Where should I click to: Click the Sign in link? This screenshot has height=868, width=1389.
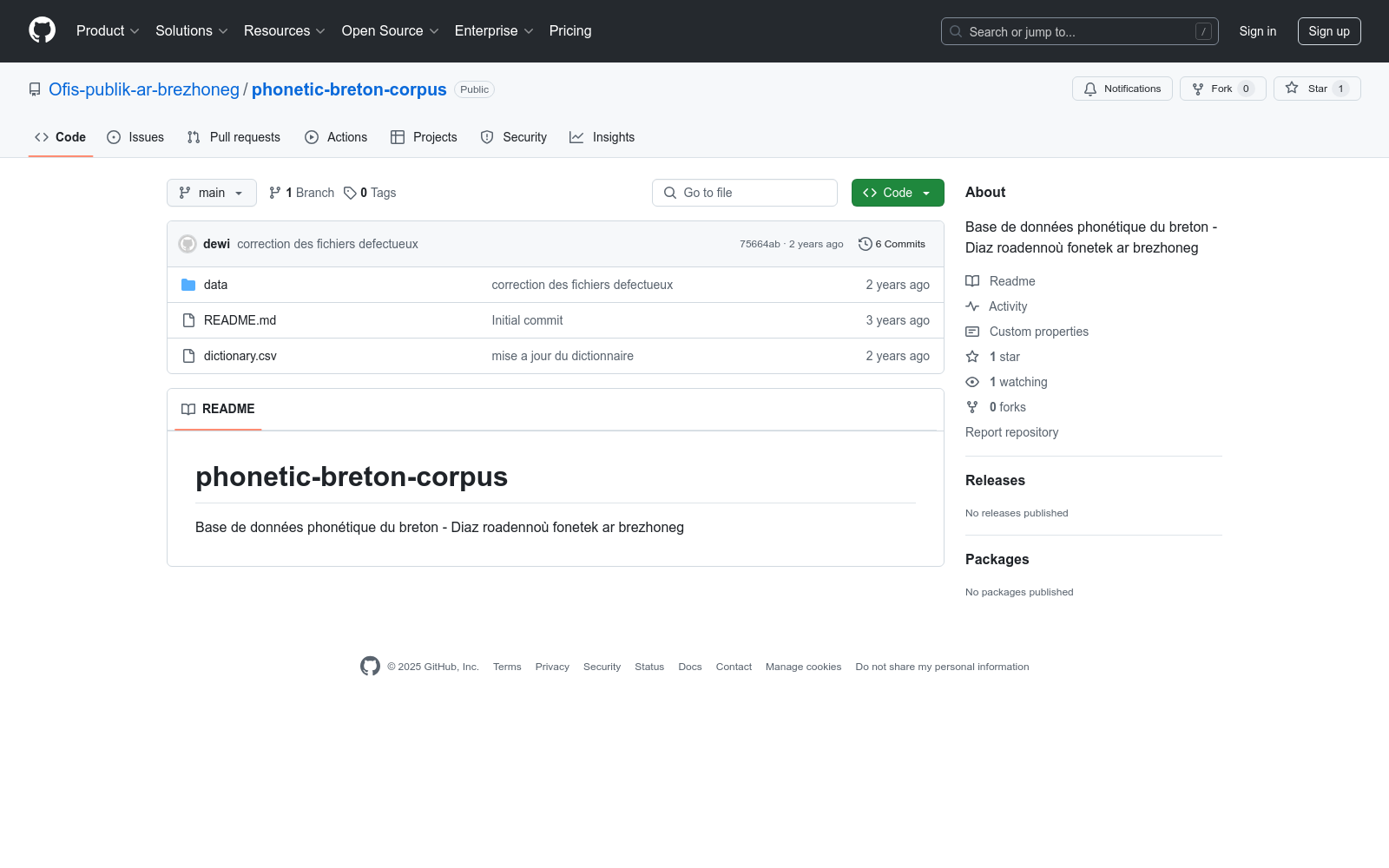click(x=1258, y=31)
